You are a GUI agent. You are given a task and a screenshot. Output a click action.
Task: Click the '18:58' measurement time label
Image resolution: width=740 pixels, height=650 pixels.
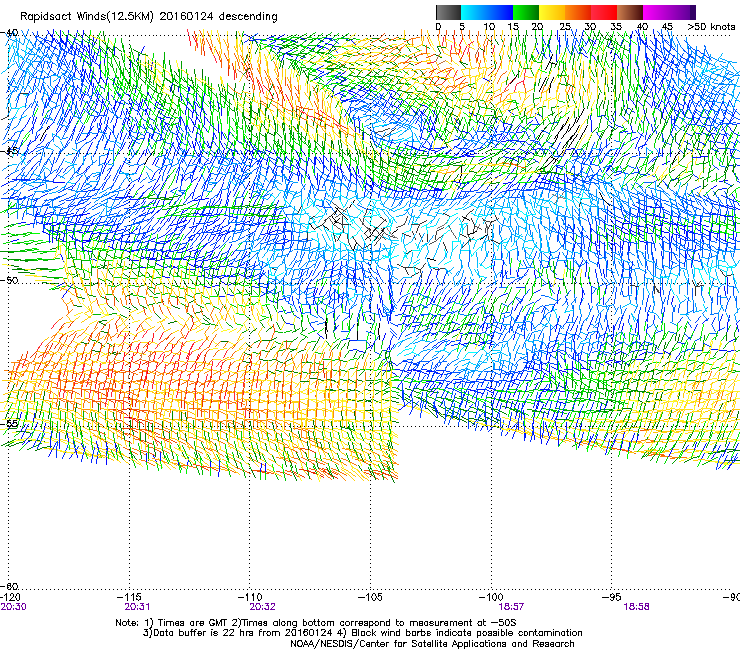pyautogui.click(x=636, y=607)
